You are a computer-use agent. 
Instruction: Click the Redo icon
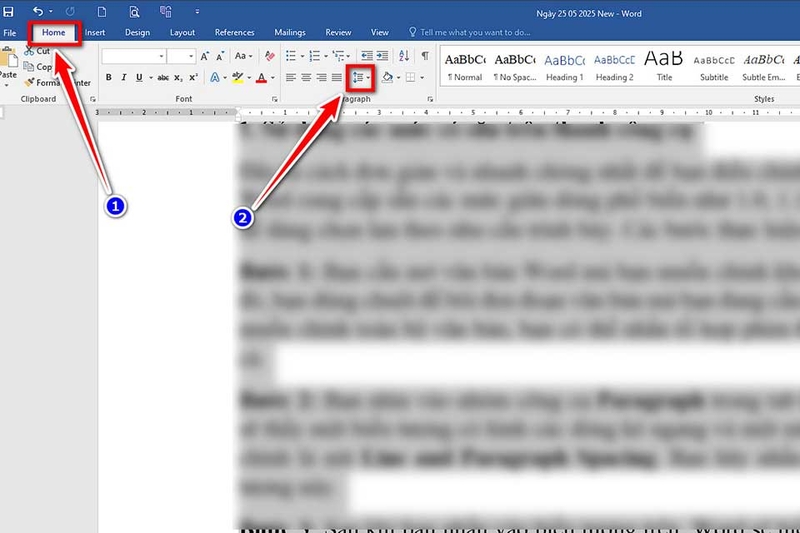pyautogui.click(x=70, y=11)
